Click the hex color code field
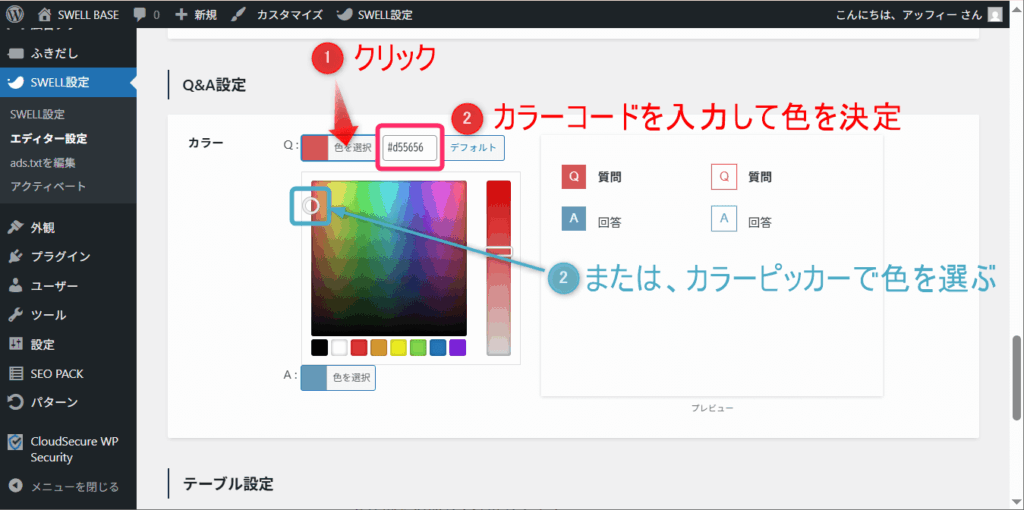1024x510 pixels. point(410,148)
